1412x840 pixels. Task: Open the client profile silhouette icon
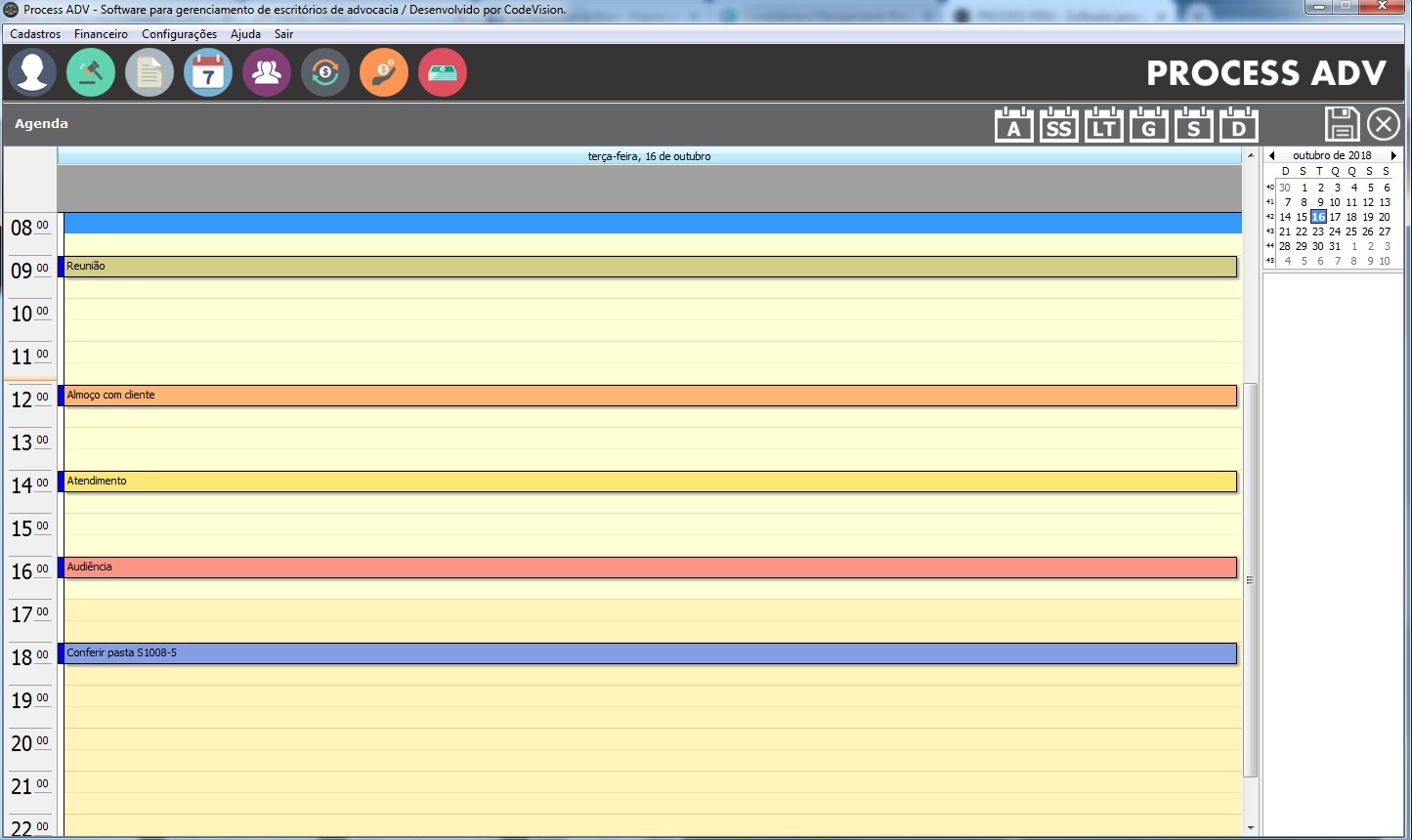pos(32,73)
